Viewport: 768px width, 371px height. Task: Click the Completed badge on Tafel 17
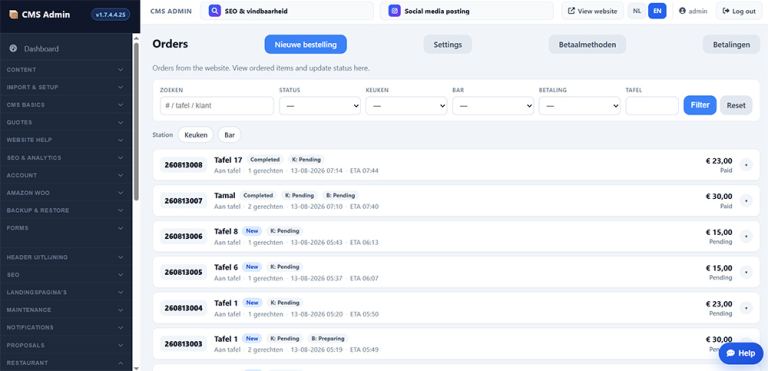[265, 160]
